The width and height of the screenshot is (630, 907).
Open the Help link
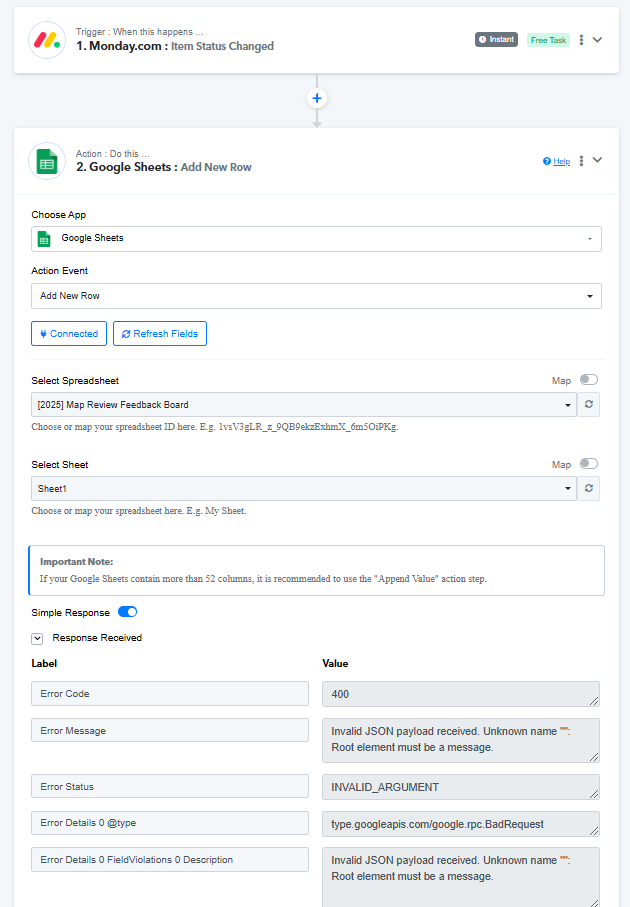(x=557, y=161)
